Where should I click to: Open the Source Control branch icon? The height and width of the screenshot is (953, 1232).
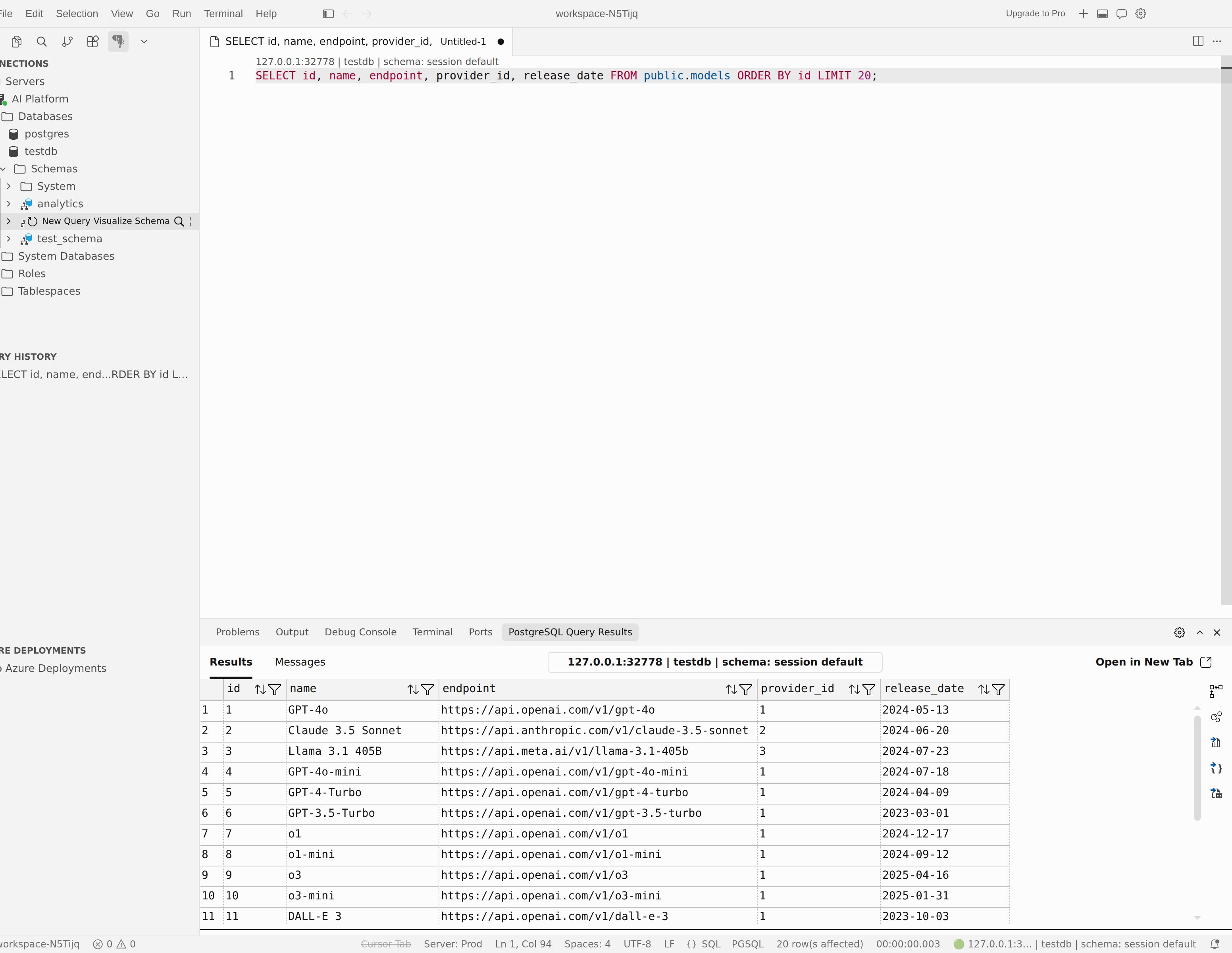[x=67, y=41]
